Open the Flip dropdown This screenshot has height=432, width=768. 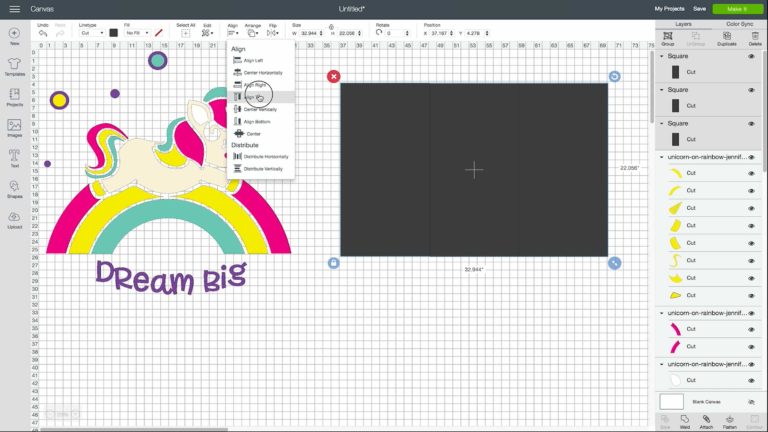pos(272,33)
